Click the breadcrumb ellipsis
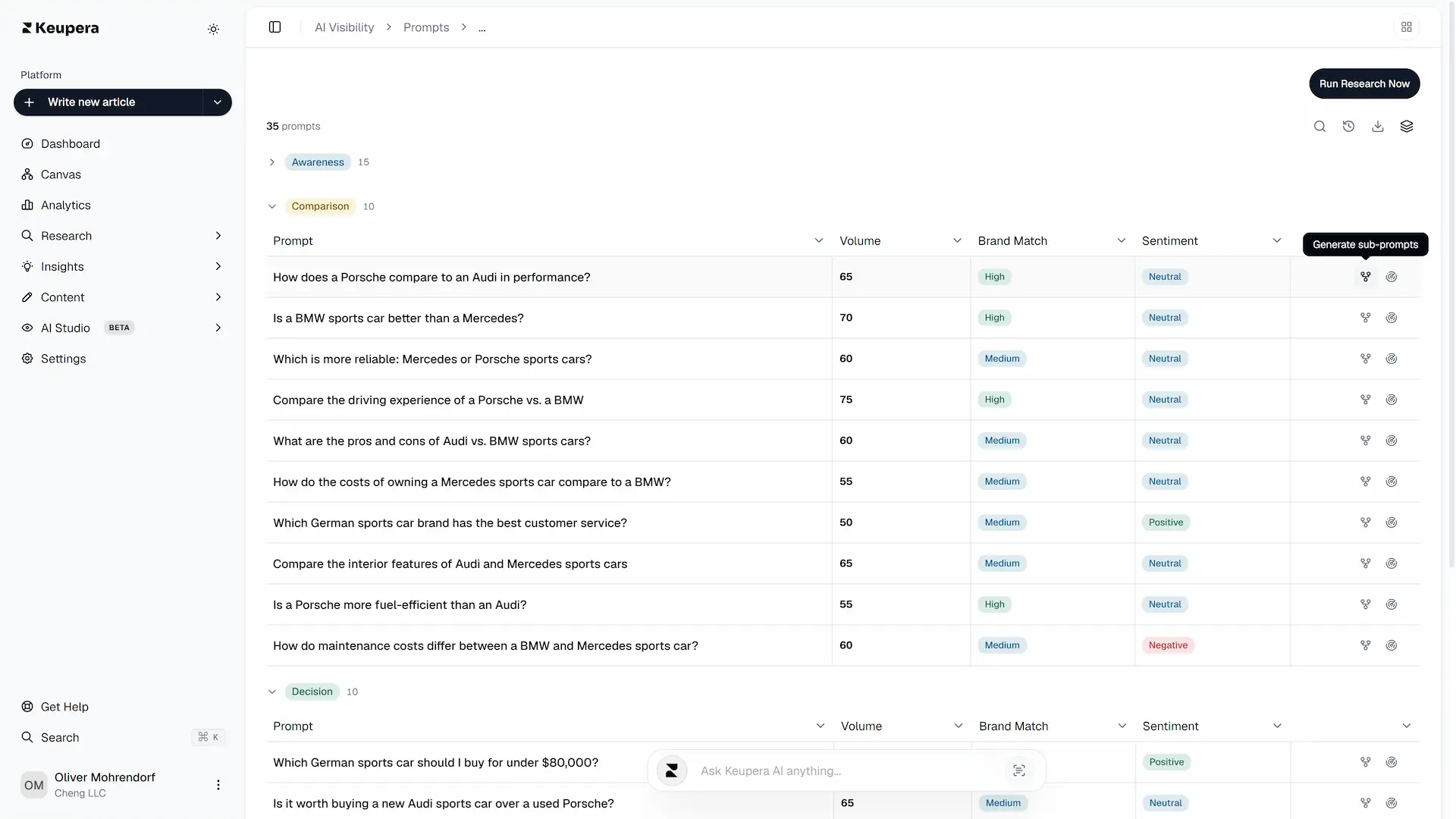The width and height of the screenshot is (1456, 819). pos(482,28)
